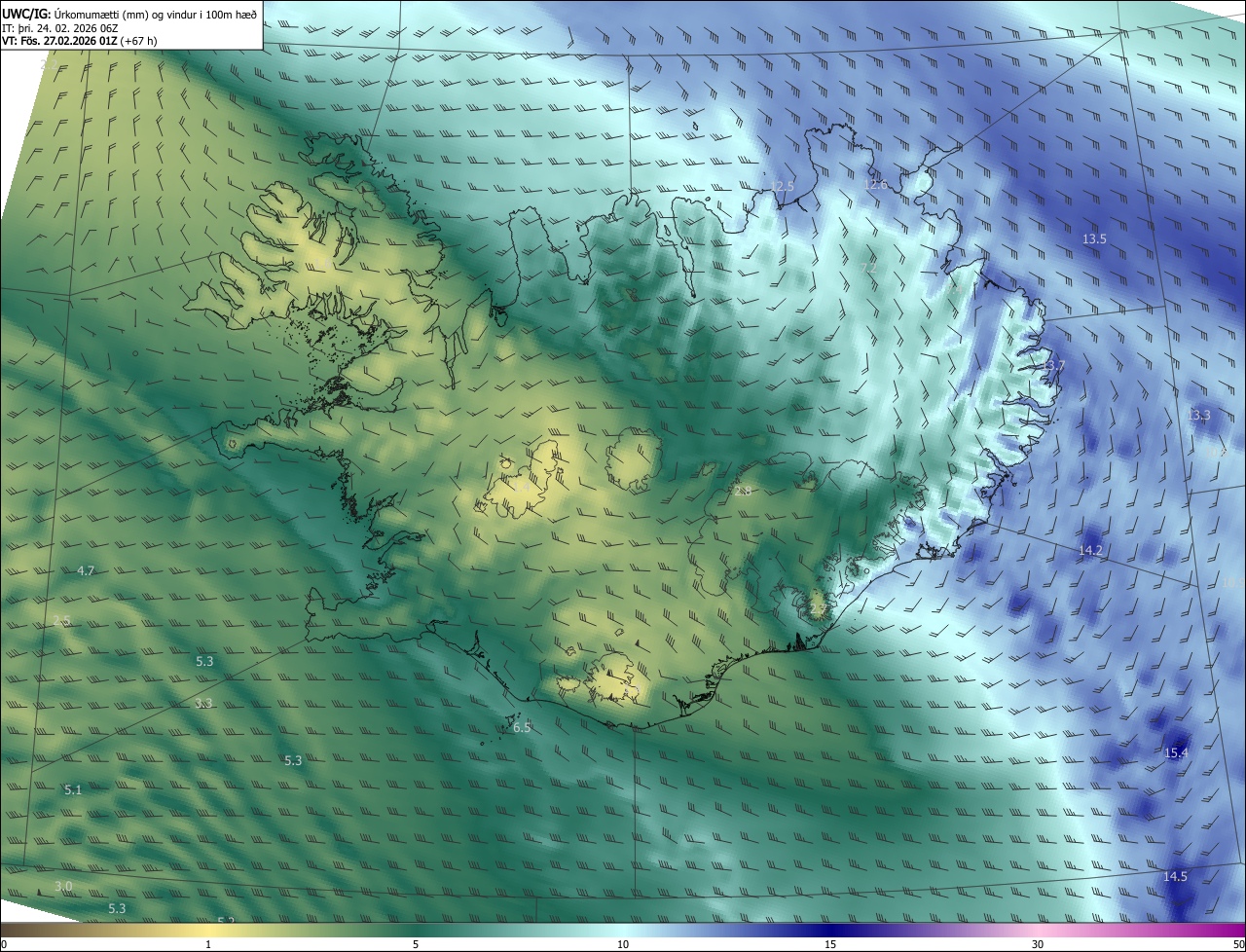Select the 6.5 value off the south coast
Screen dimensions: 1246x952
(522, 728)
